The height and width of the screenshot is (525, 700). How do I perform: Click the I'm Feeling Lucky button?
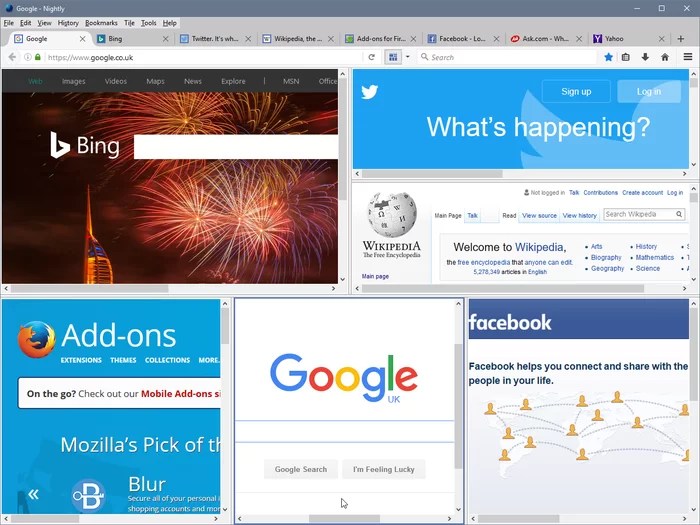pos(383,469)
